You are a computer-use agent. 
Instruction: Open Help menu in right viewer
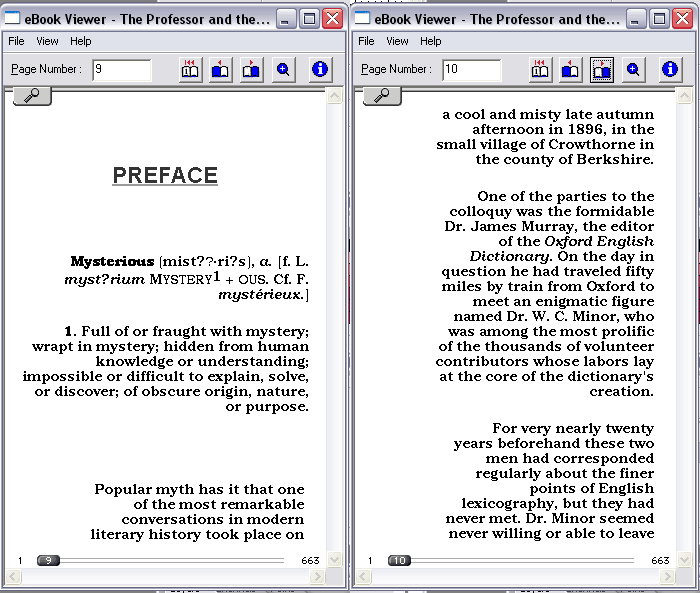click(x=431, y=41)
